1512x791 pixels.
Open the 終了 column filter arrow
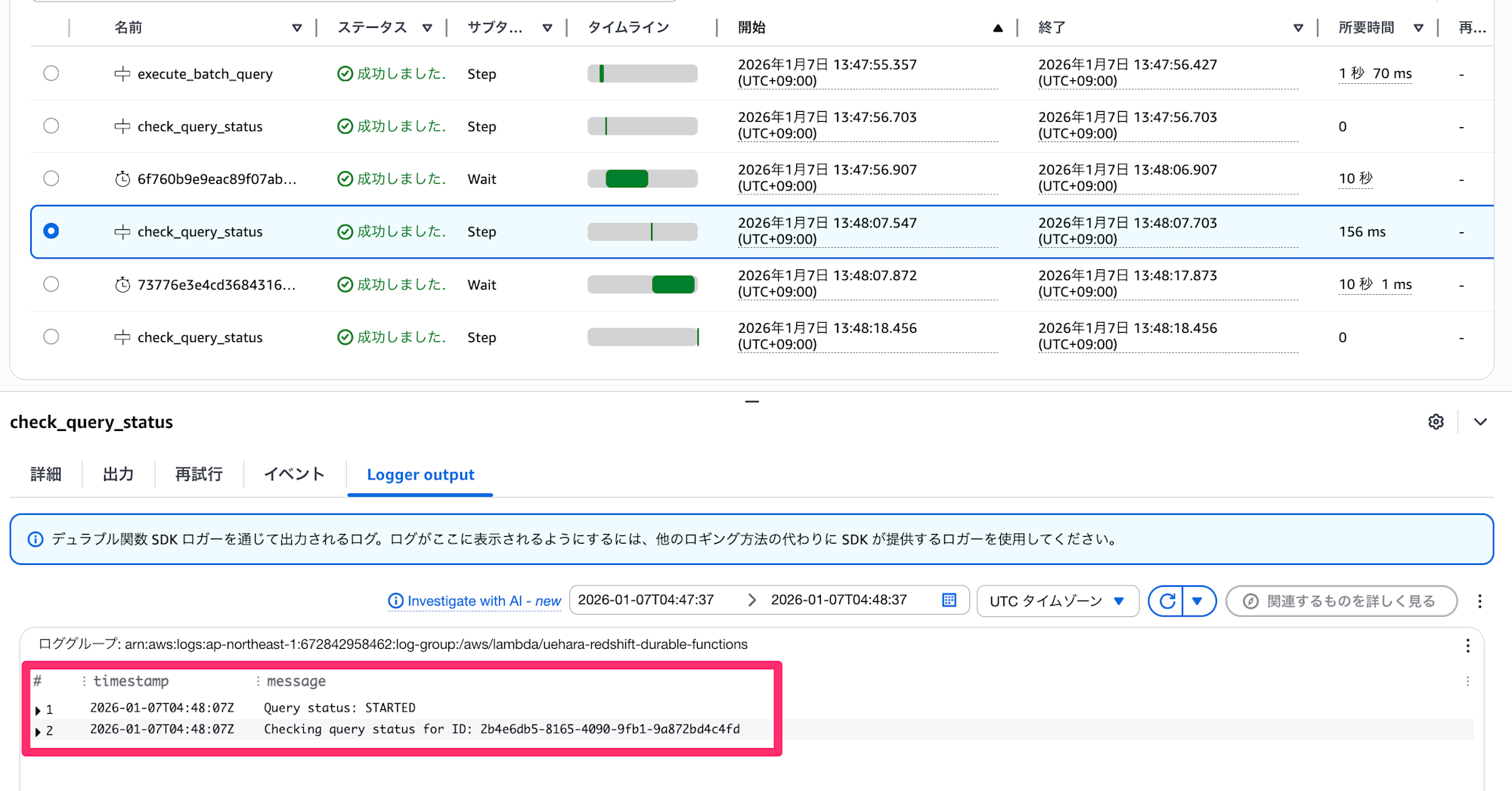click(1298, 28)
